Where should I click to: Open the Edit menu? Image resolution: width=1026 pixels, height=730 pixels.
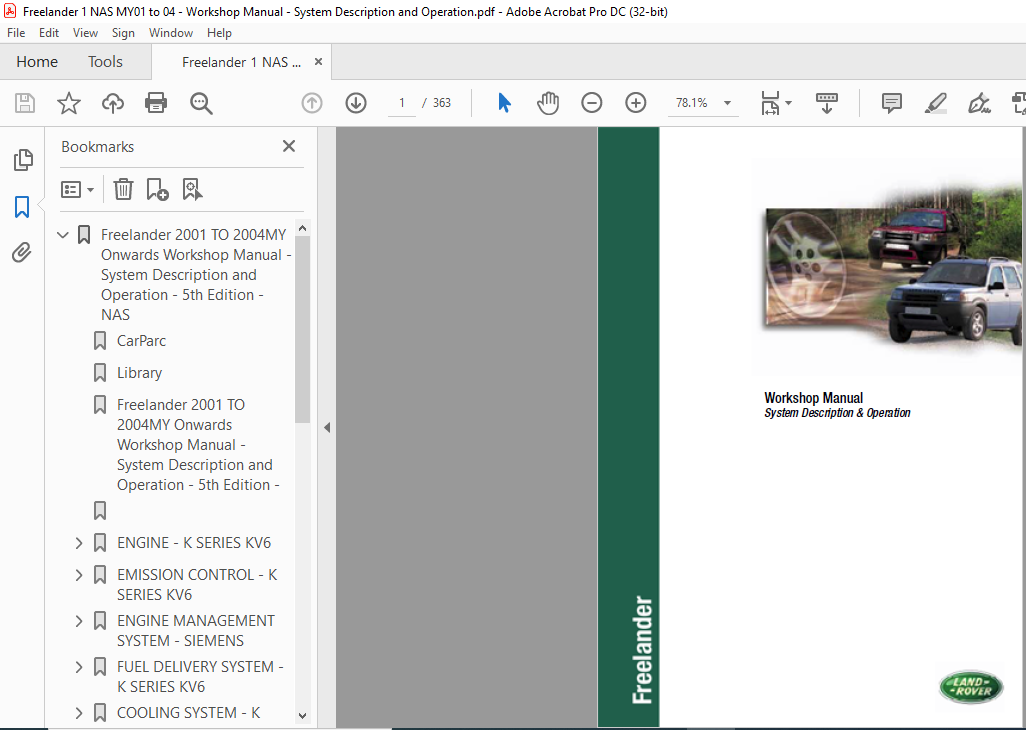click(x=48, y=33)
